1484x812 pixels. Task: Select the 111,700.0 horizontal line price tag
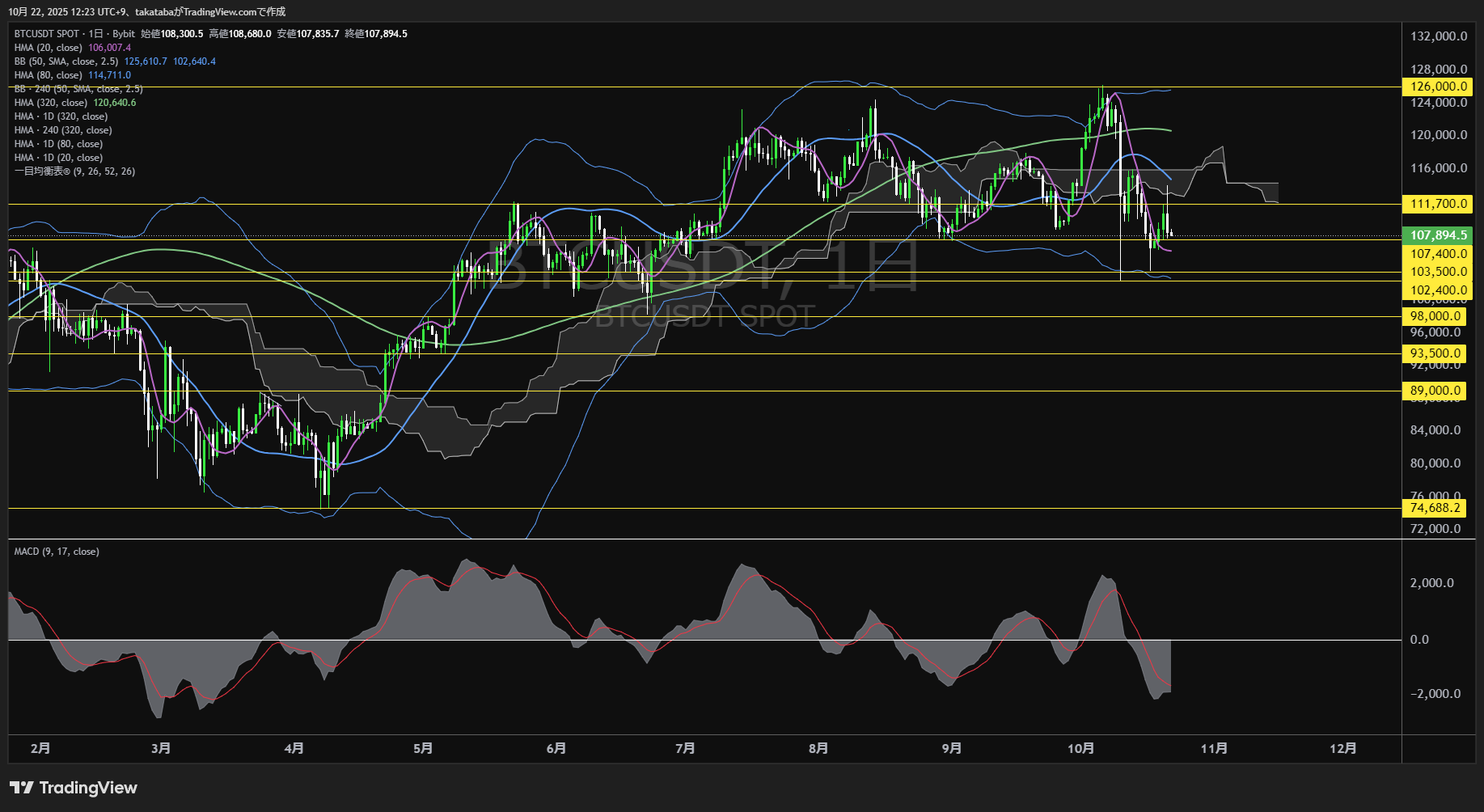[x=1438, y=204]
